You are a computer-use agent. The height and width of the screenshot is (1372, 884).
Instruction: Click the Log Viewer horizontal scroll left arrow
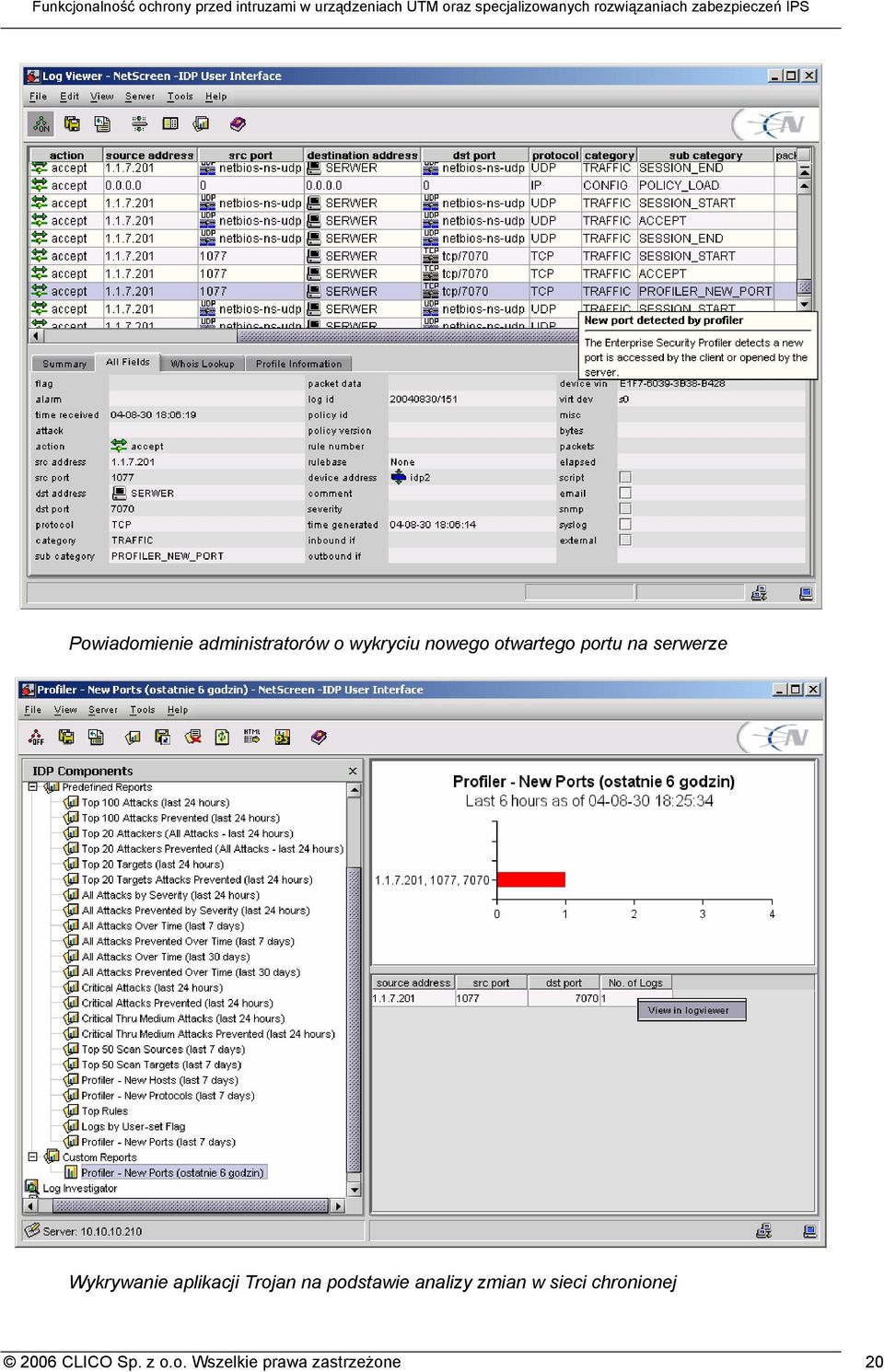click(x=35, y=337)
